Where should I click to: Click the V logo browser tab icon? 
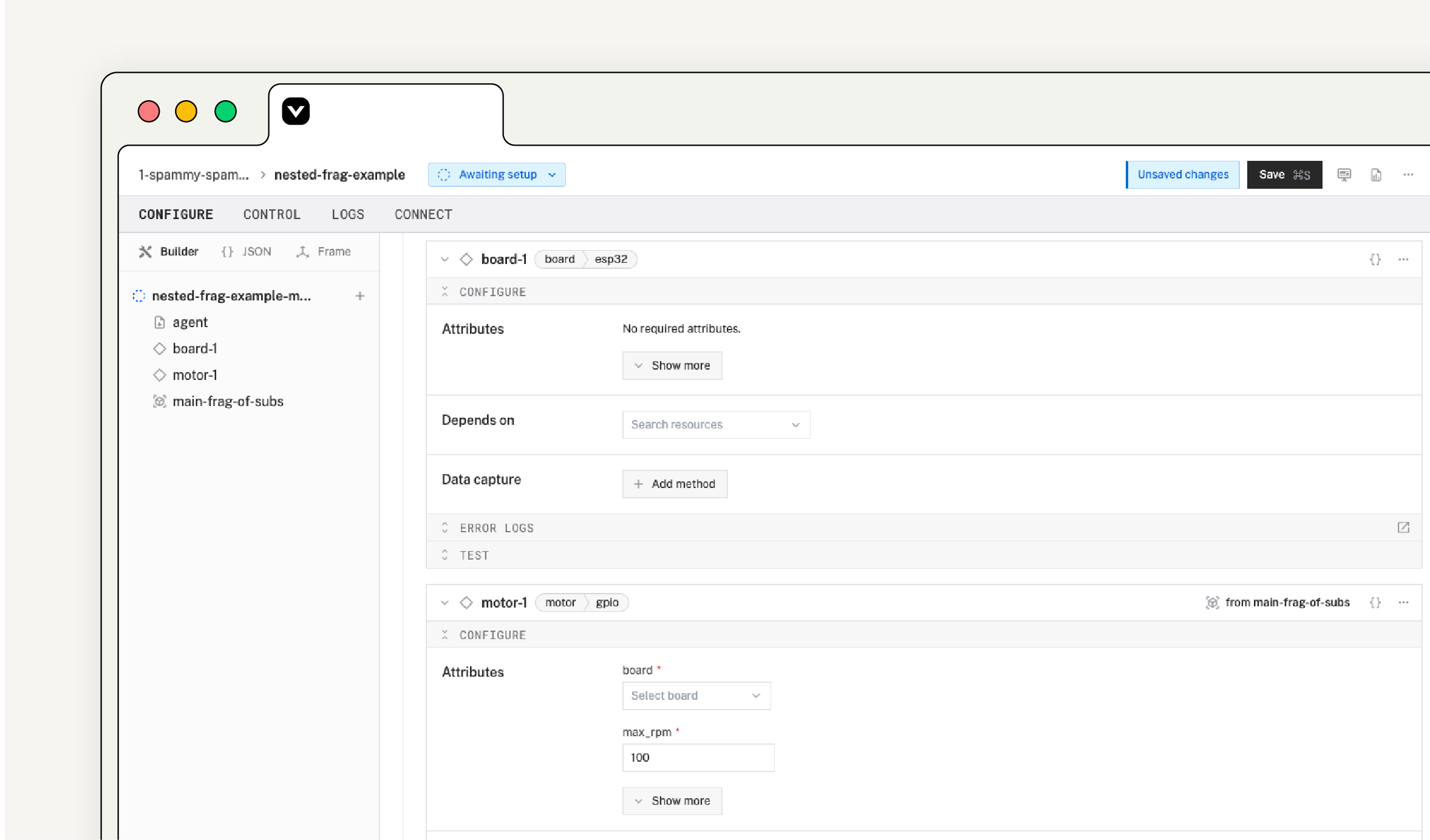click(296, 111)
